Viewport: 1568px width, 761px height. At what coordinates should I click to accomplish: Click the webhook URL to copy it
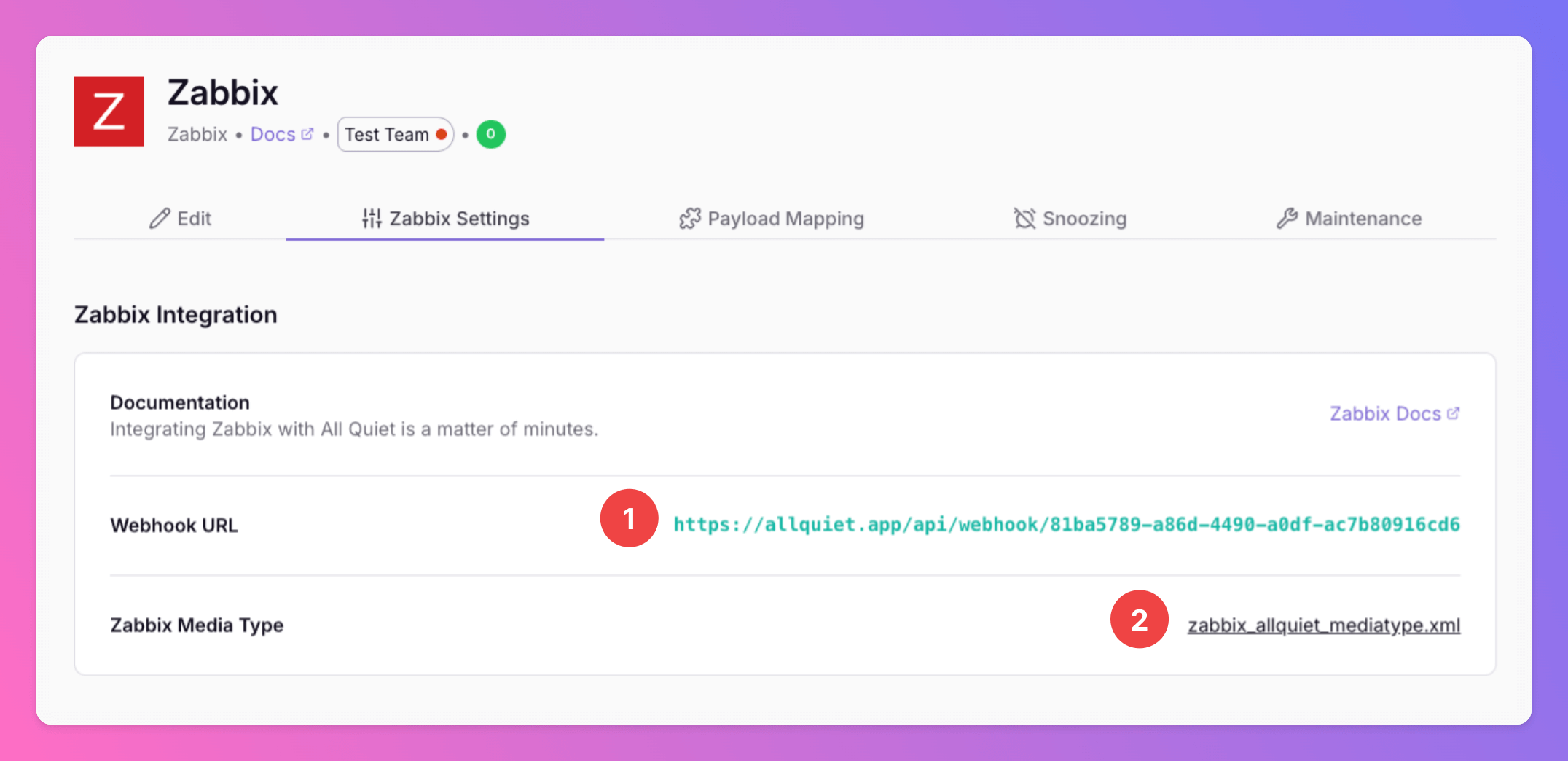pos(1067,525)
